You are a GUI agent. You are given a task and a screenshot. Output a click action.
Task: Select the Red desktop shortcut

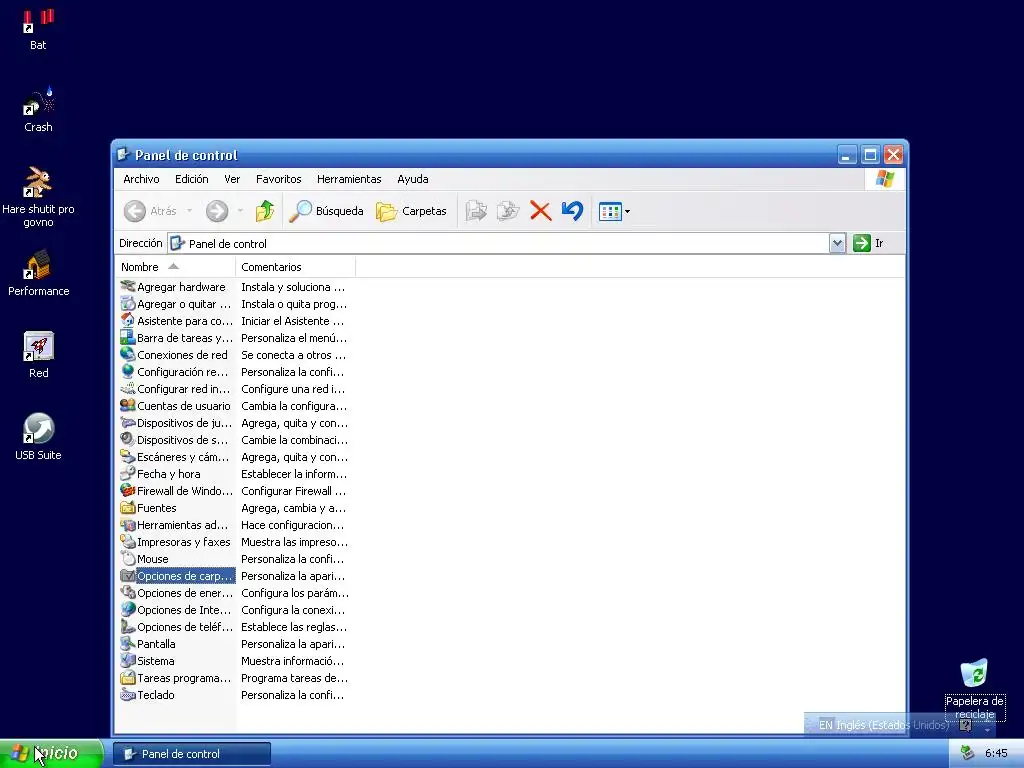(x=38, y=355)
